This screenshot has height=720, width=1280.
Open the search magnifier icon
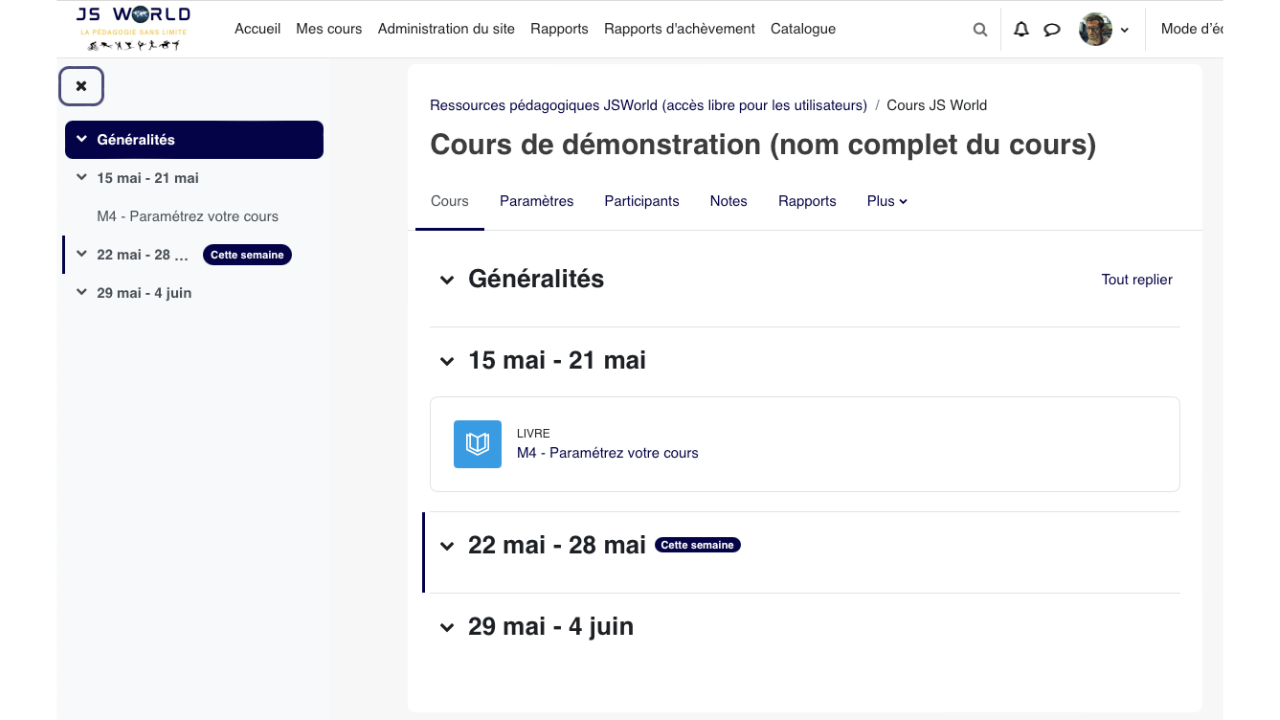pos(980,29)
